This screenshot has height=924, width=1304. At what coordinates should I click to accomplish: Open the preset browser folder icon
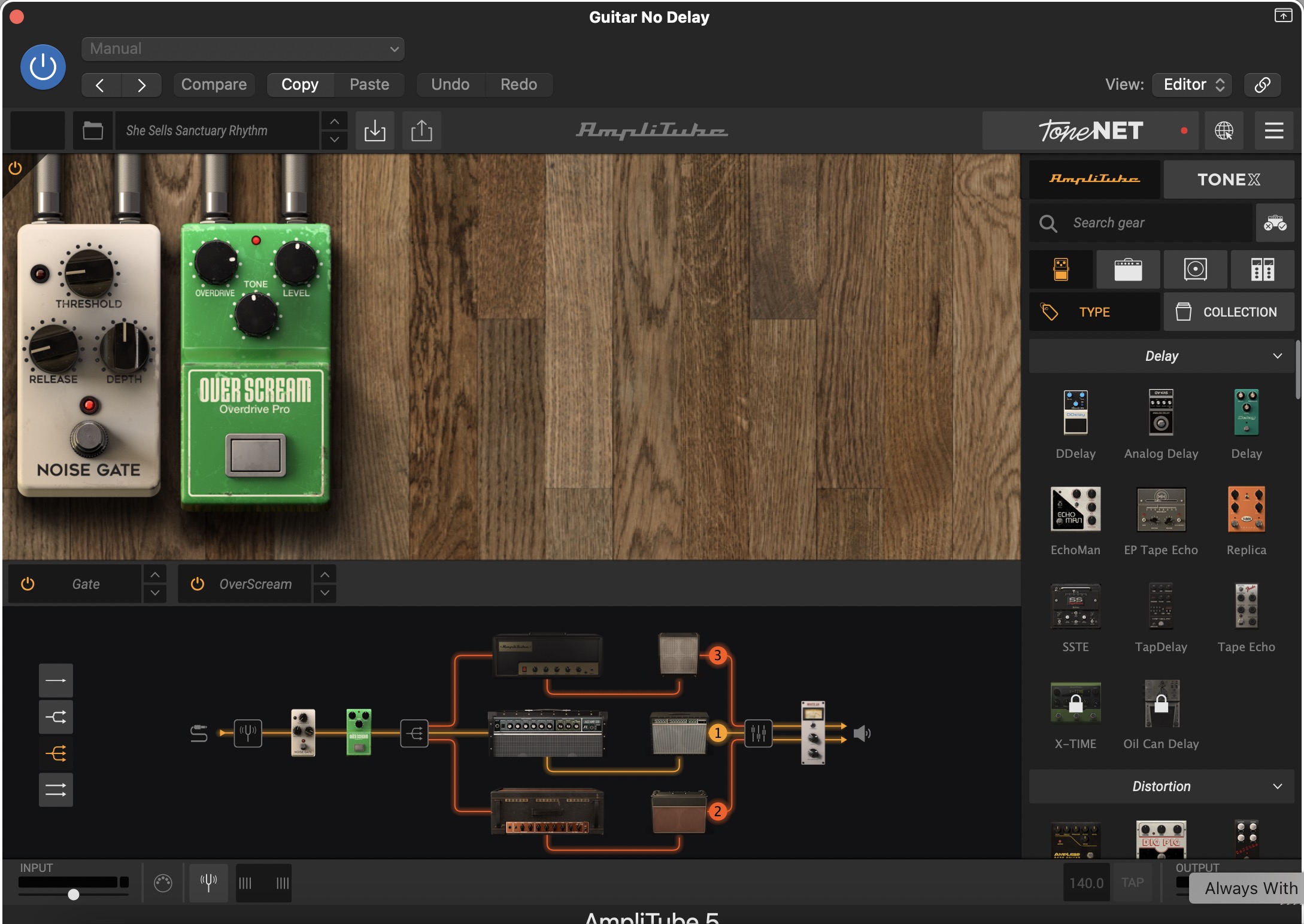[93, 130]
